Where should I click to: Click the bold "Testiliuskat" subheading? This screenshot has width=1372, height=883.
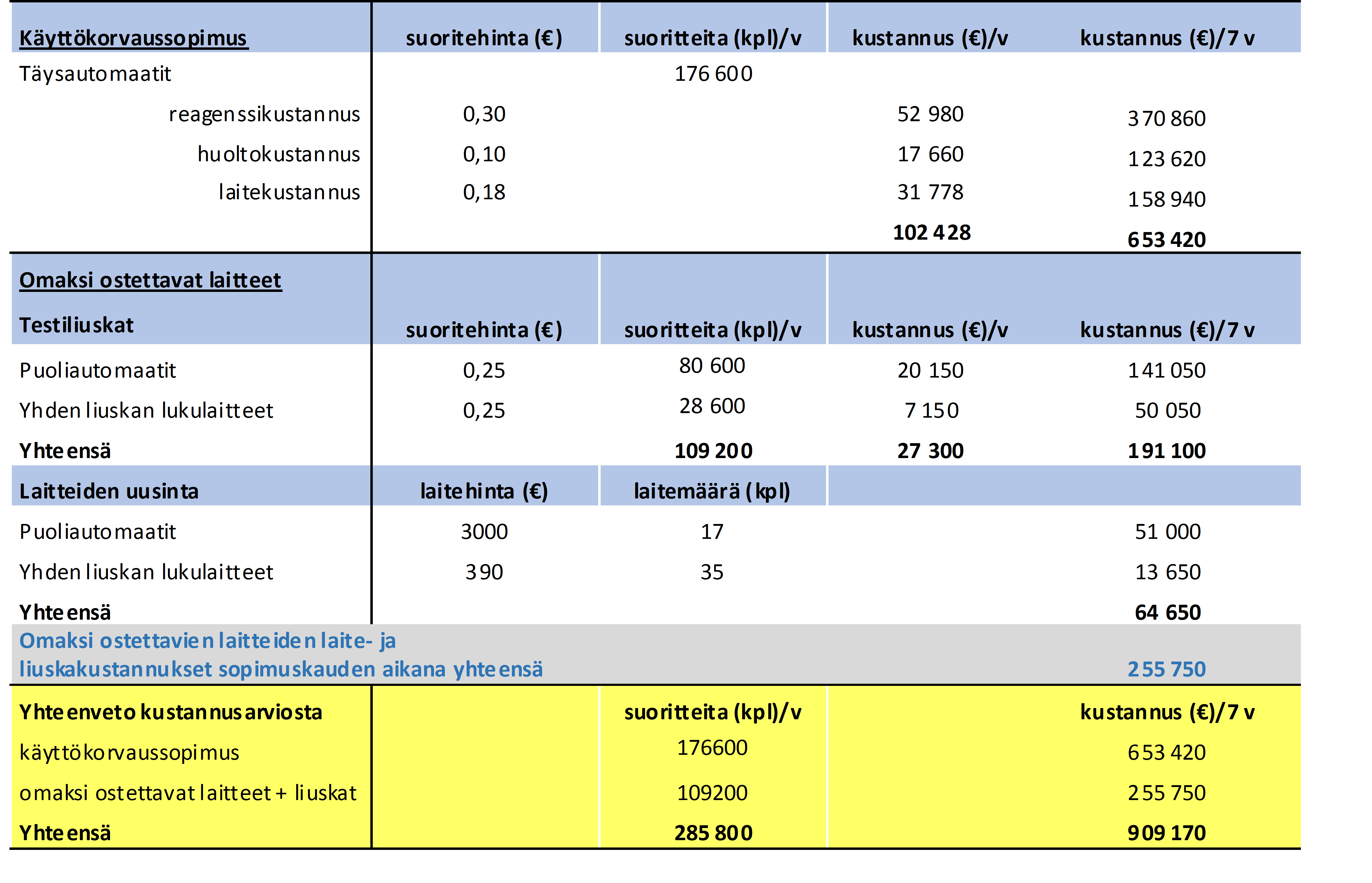coord(76,325)
